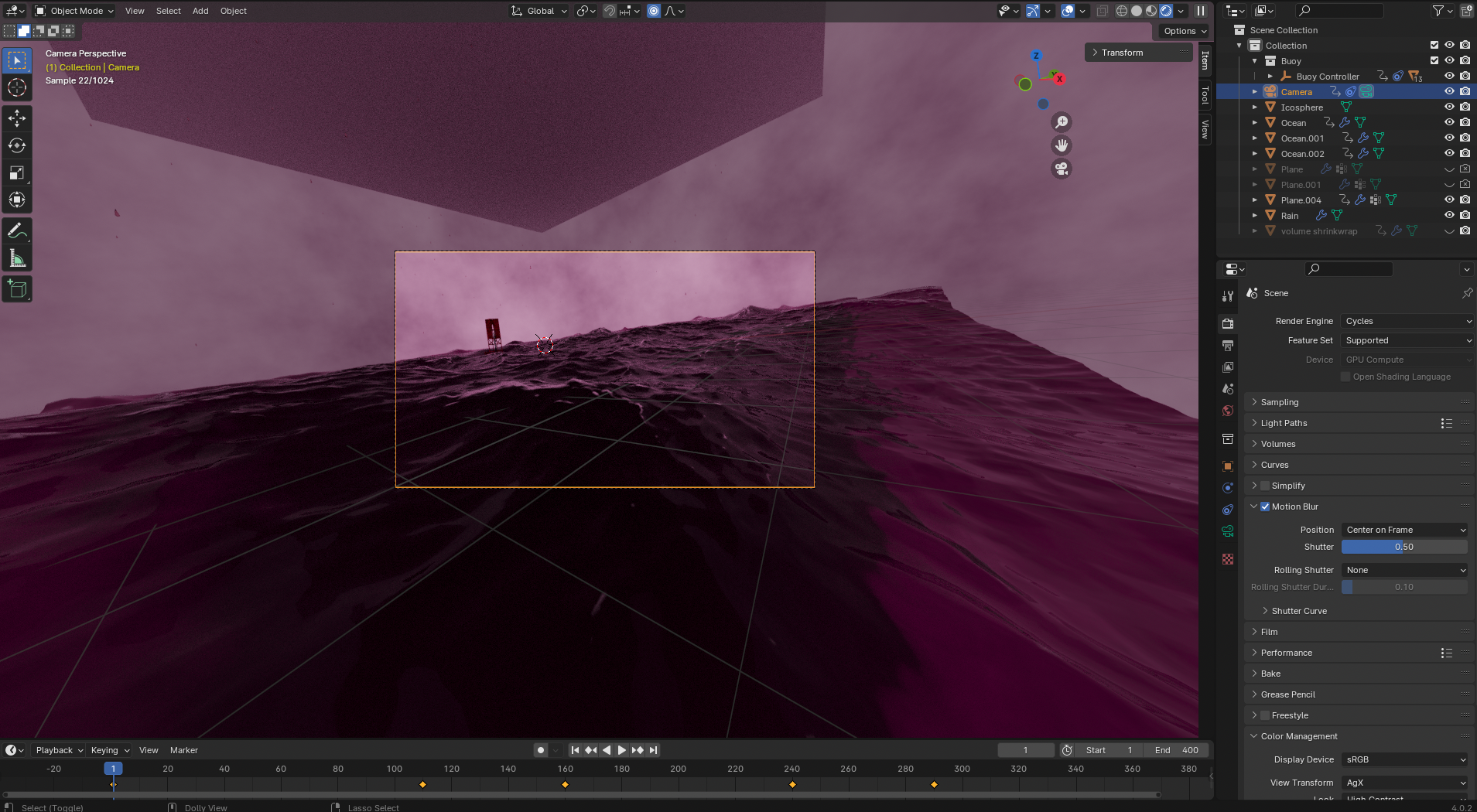Activate the Scale tool

(x=17, y=172)
